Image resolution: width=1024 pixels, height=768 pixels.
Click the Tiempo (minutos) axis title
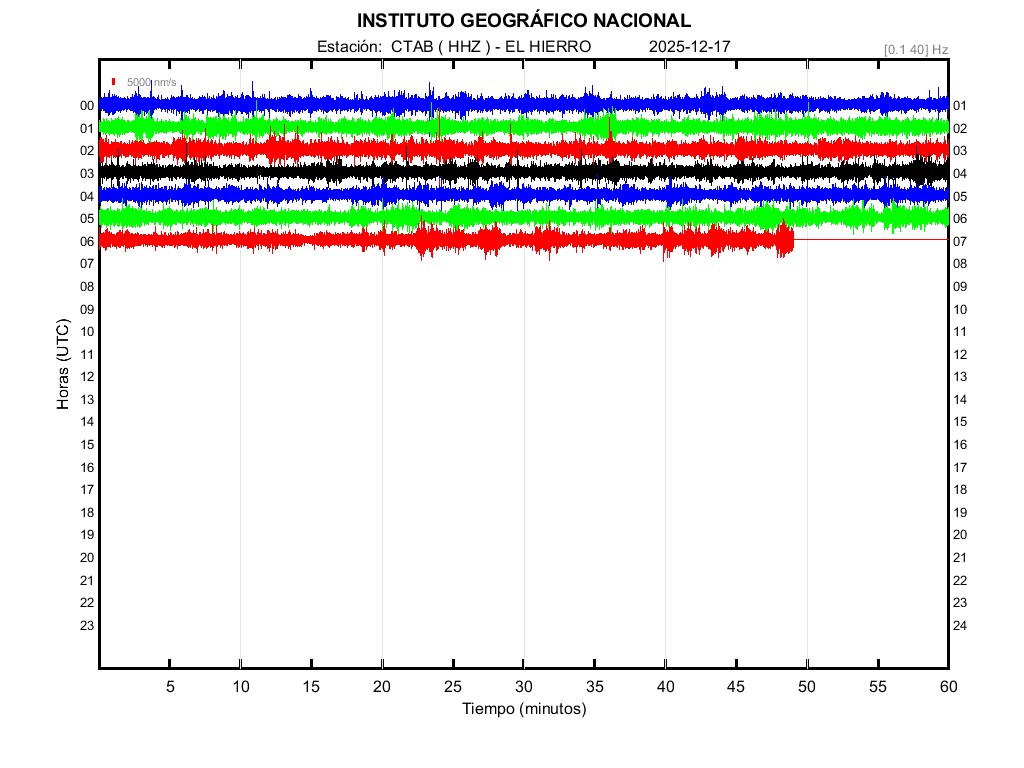523,709
